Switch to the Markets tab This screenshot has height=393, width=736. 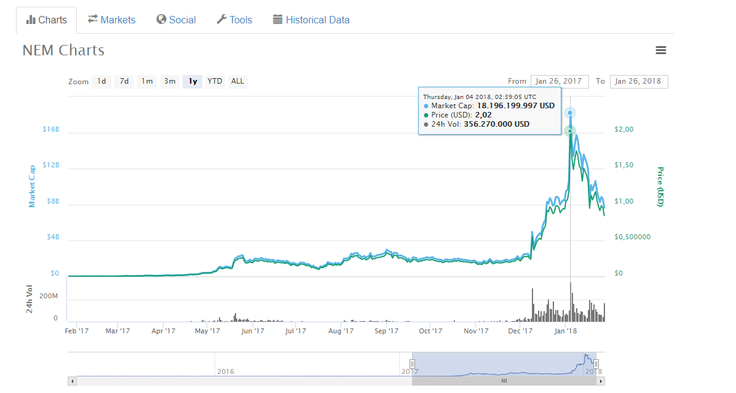[x=112, y=20]
